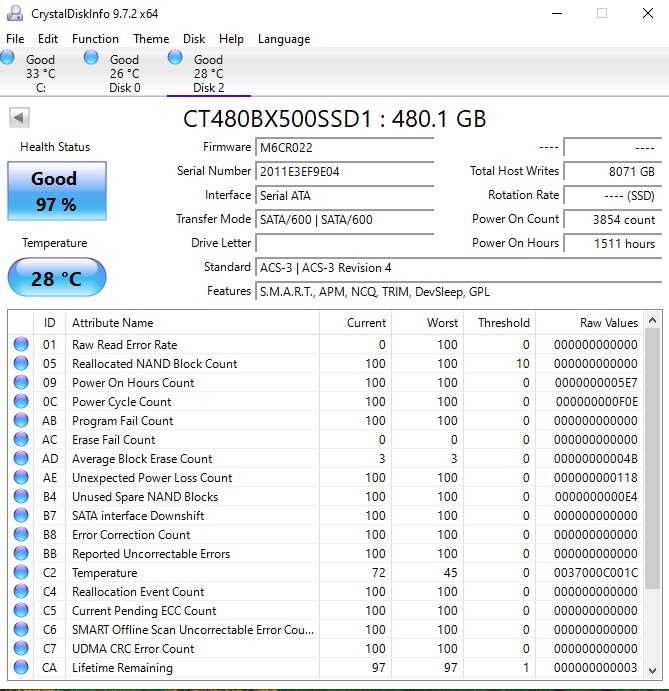Select the Unused Spare NAND Blocks row
This screenshot has height=691, width=669.
[145, 497]
